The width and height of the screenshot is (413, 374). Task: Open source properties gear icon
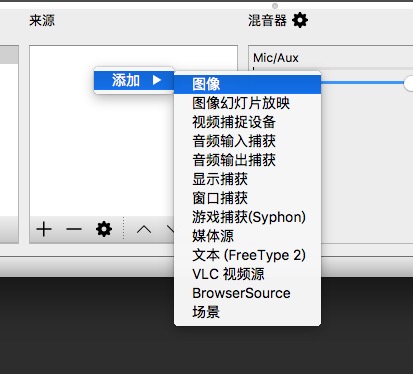tap(104, 229)
